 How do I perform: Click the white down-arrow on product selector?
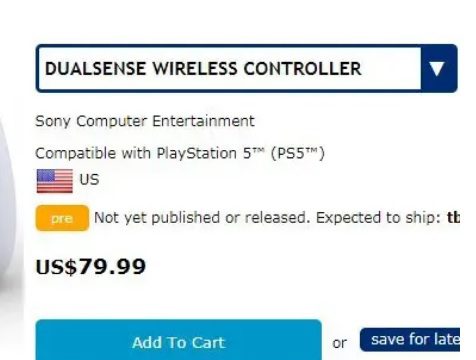(x=437, y=68)
